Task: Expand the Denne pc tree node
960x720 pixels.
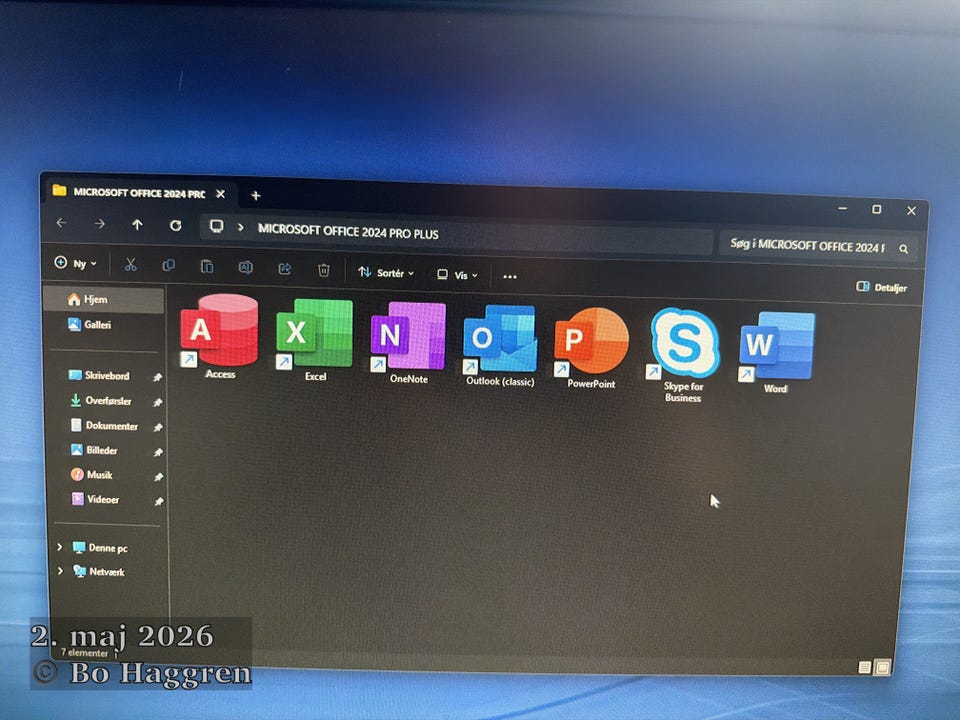Action: pos(59,546)
